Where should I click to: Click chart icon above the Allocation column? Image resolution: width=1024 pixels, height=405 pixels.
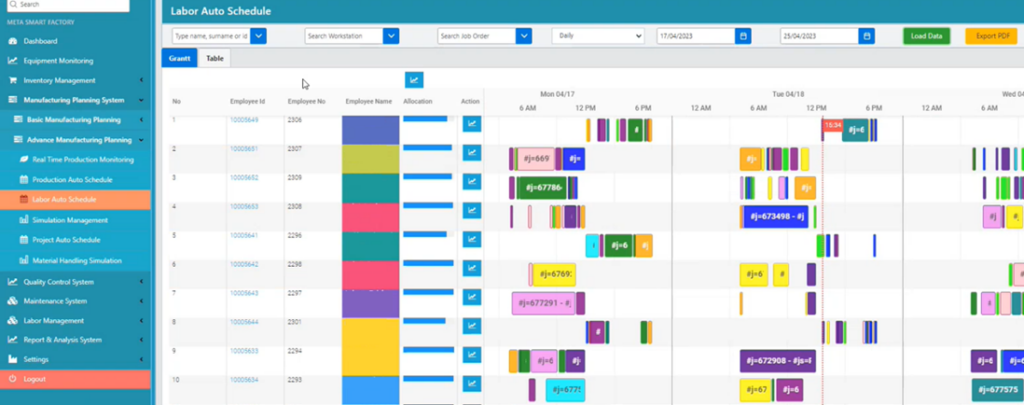coord(414,80)
